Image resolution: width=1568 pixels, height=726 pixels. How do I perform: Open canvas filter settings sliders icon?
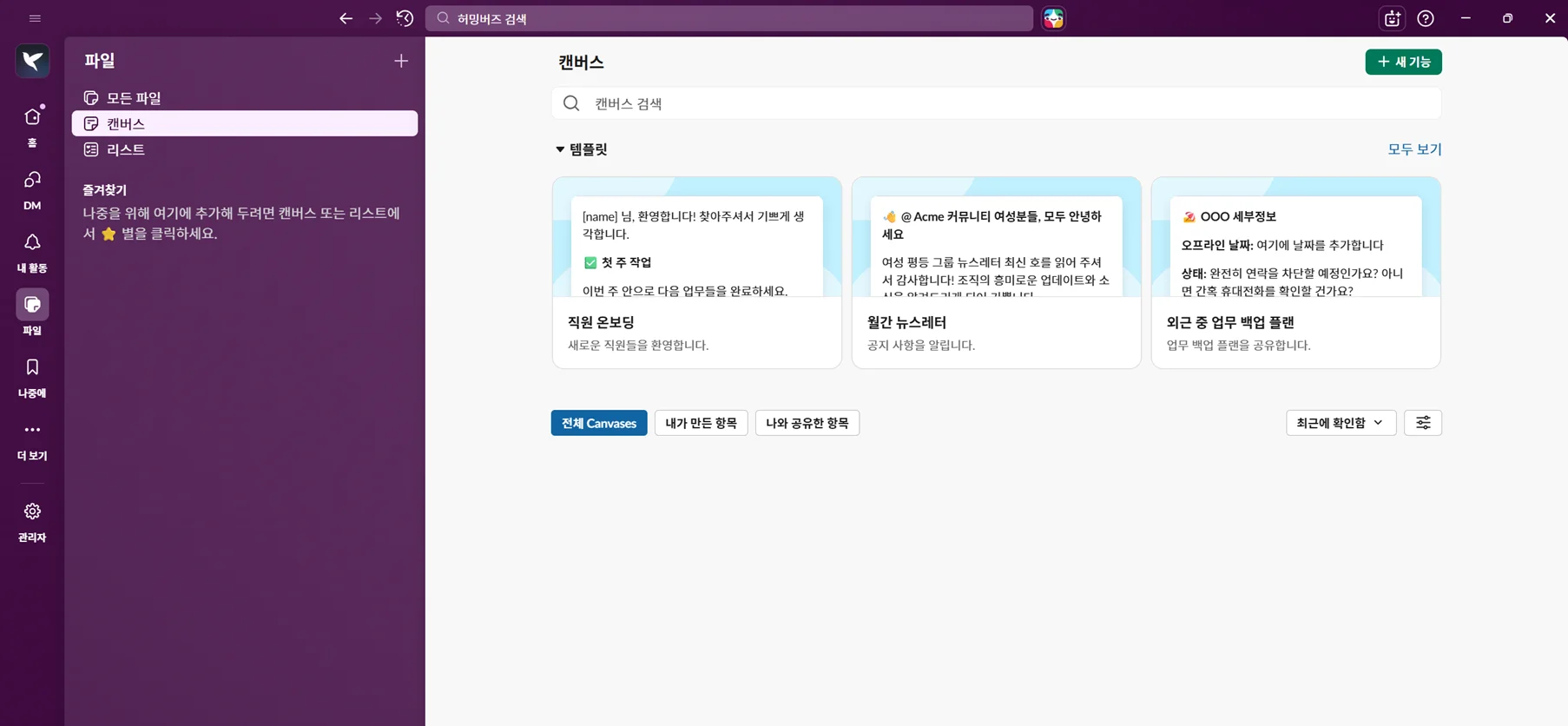(x=1423, y=423)
